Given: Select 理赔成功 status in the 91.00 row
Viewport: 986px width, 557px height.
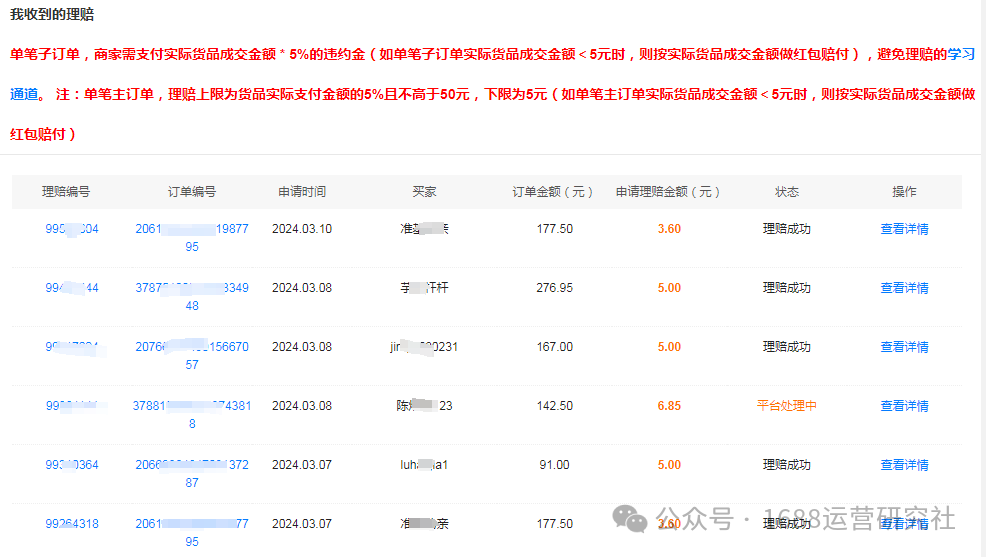Looking at the screenshot, I should 787,465.
